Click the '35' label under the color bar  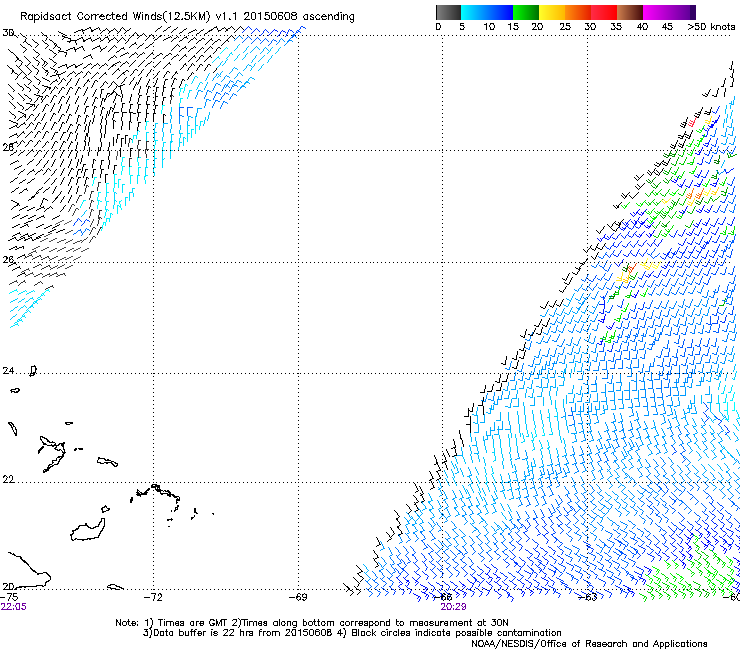tap(616, 26)
